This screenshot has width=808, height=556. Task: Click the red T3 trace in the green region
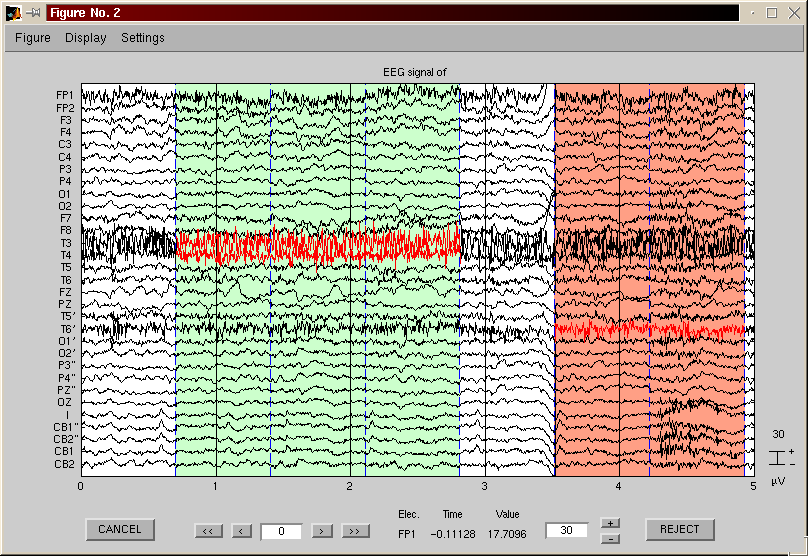click(x=317, y=246)
